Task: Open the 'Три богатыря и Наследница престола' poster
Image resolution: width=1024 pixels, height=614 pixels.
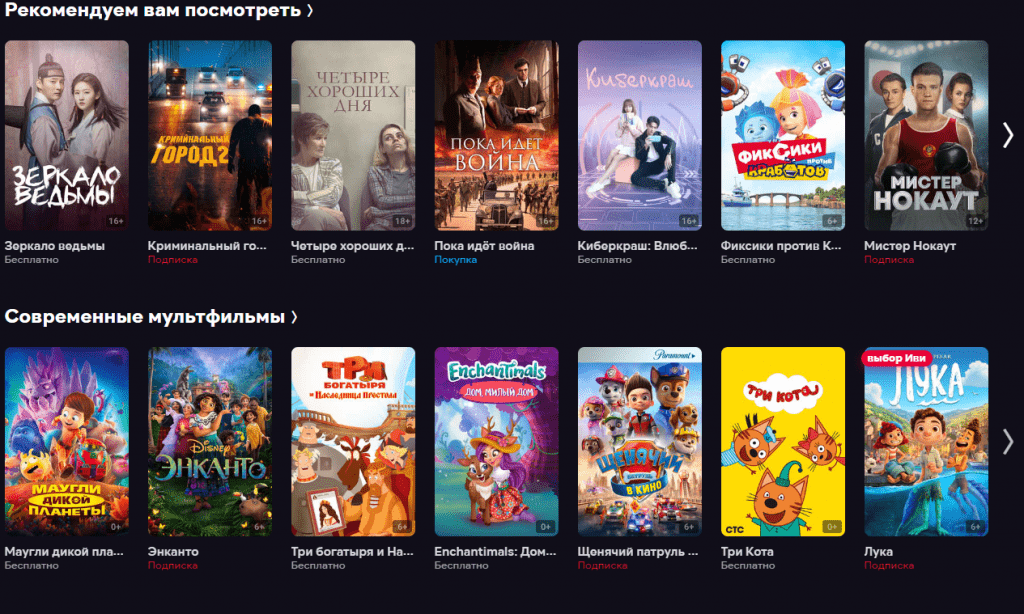Action: pos(353,442)
